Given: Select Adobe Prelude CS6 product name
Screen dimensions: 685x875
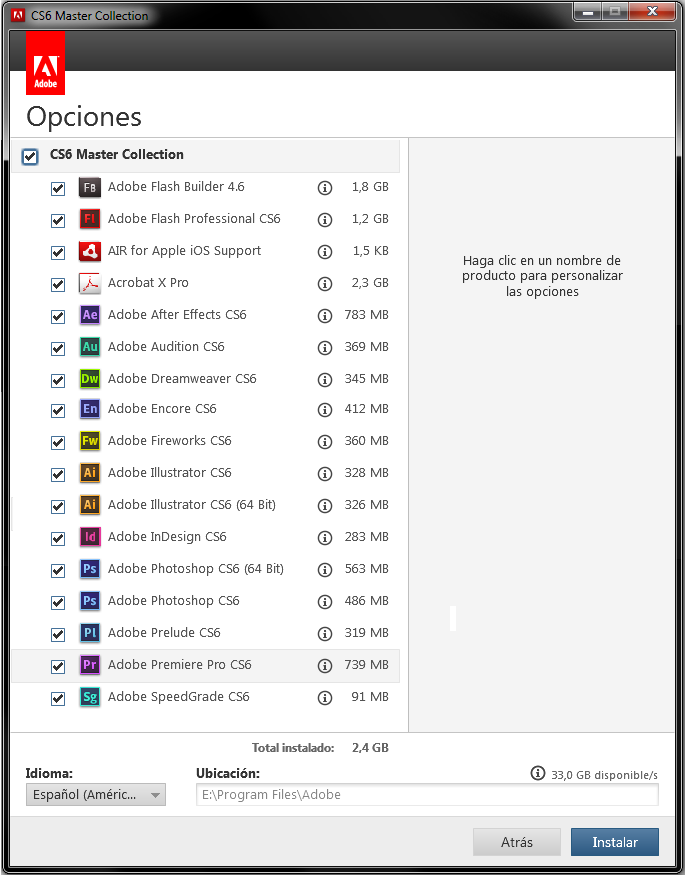Looking at the screenshot, I should point(164,633).
